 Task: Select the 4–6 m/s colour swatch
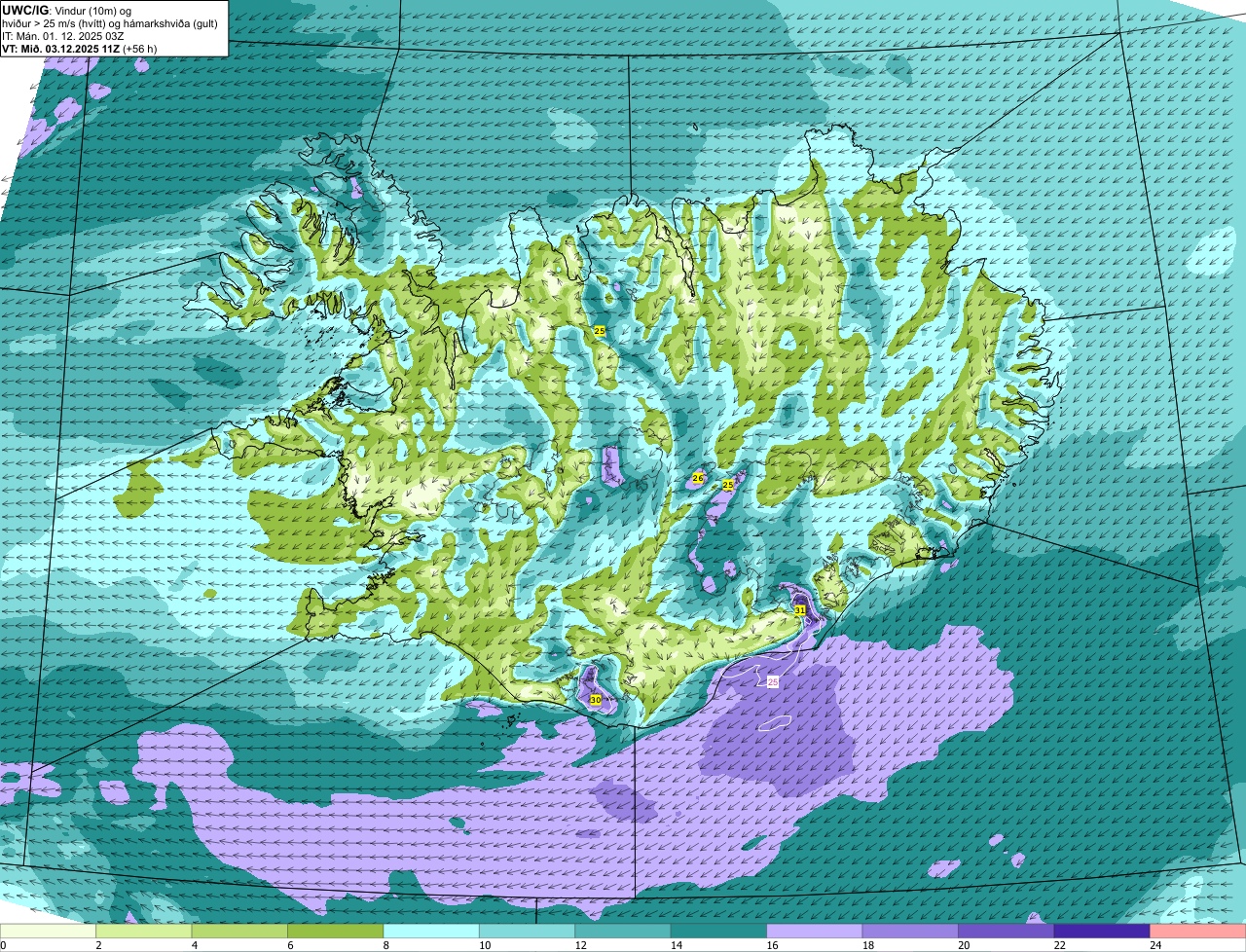[239, 931]
